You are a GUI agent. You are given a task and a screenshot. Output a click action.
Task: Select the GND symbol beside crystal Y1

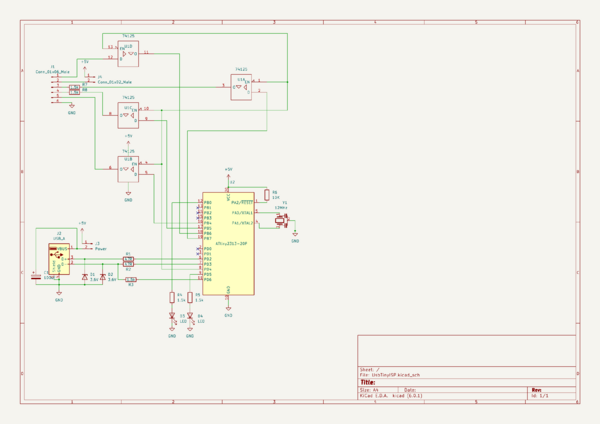pos(295,236)
